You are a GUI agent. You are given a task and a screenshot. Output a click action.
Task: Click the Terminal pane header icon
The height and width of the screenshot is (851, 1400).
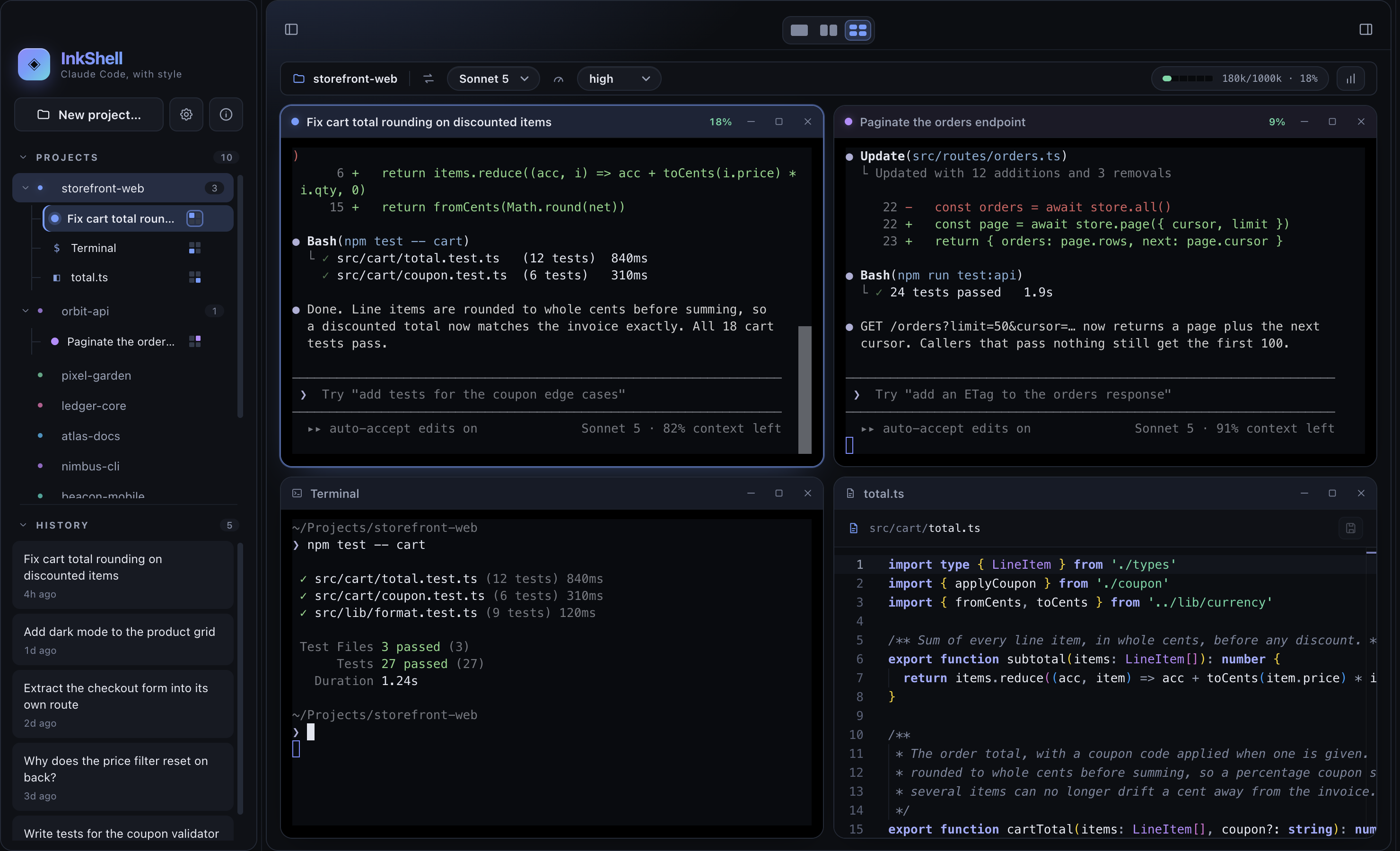click(x=297, y=493)
